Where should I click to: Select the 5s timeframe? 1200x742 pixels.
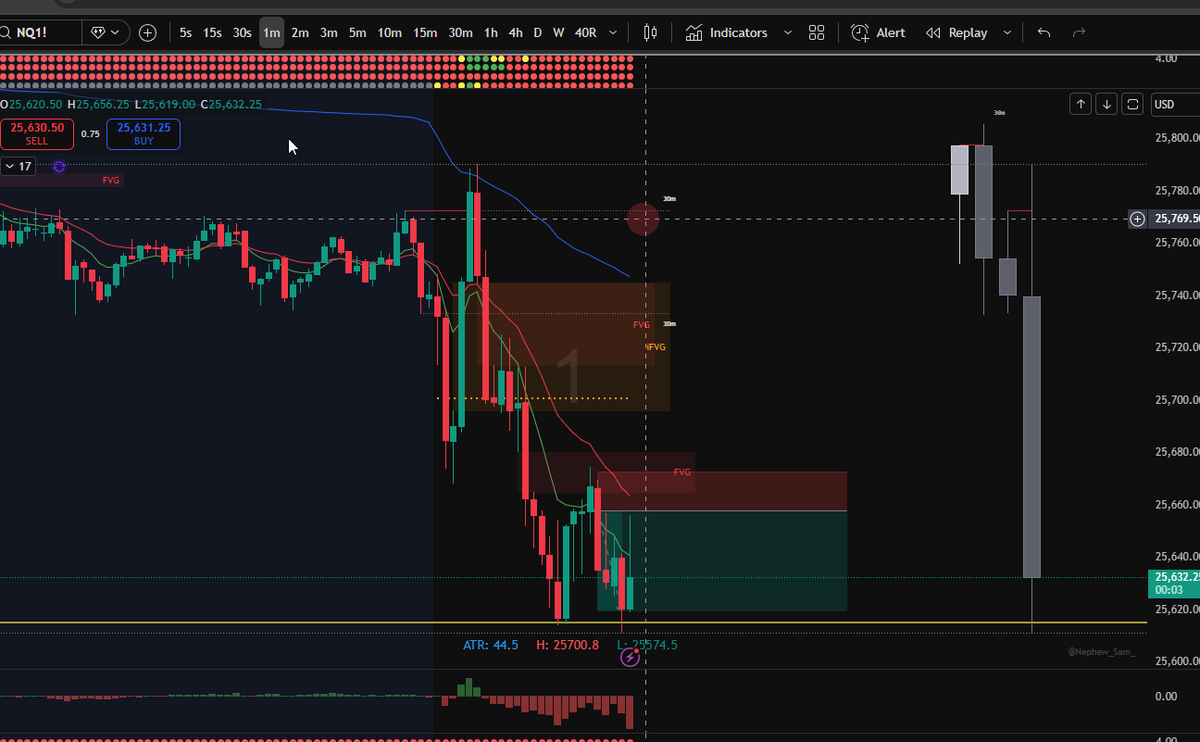(186, 33)
